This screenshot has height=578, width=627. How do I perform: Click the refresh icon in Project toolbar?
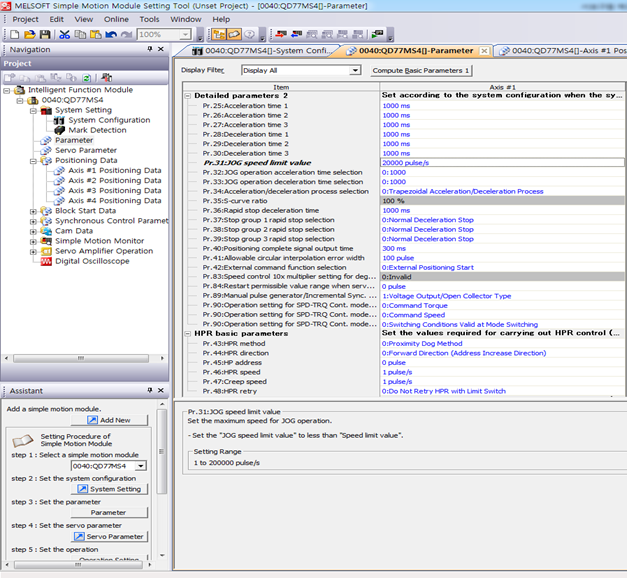click(x=86, y=78)
